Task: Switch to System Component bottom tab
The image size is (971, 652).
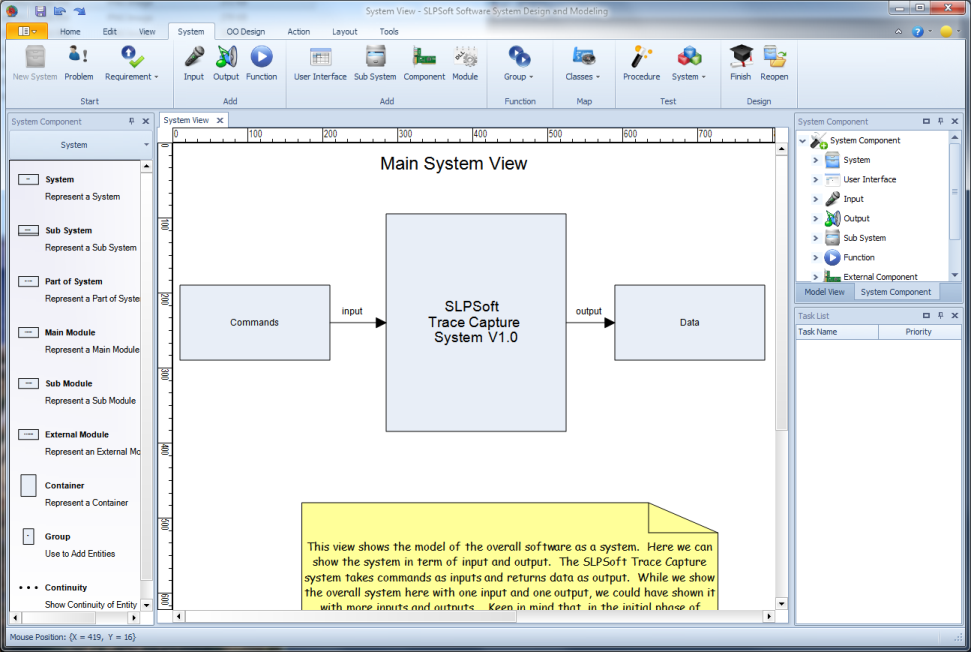Action: (895, 292)
